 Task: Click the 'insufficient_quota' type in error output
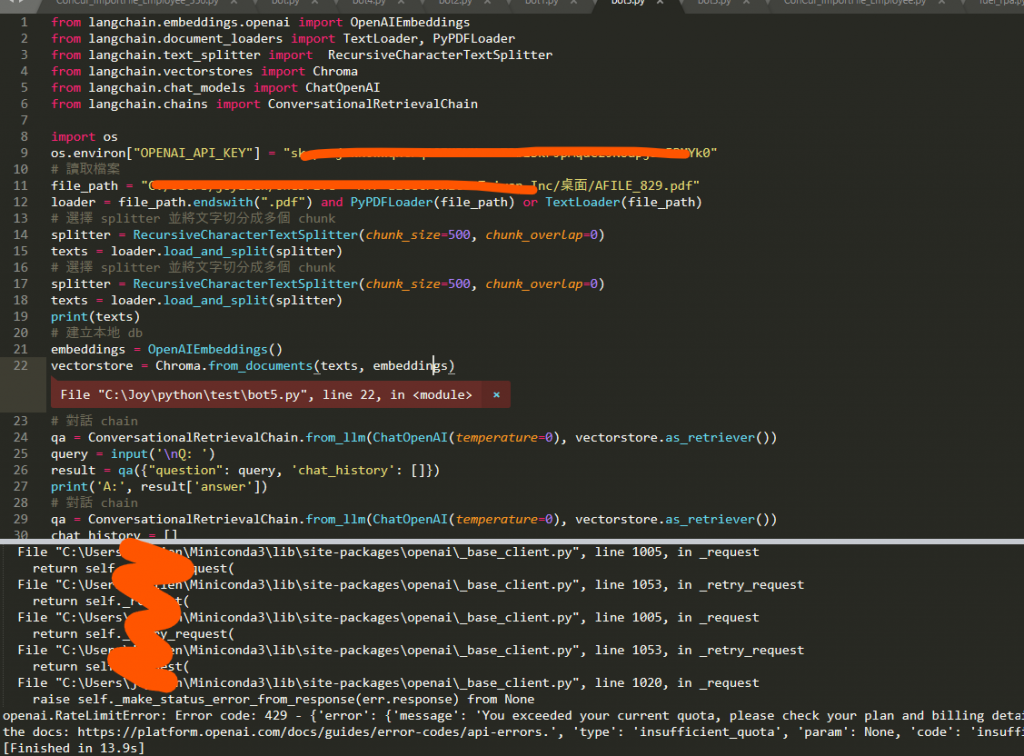click(708, 732)
